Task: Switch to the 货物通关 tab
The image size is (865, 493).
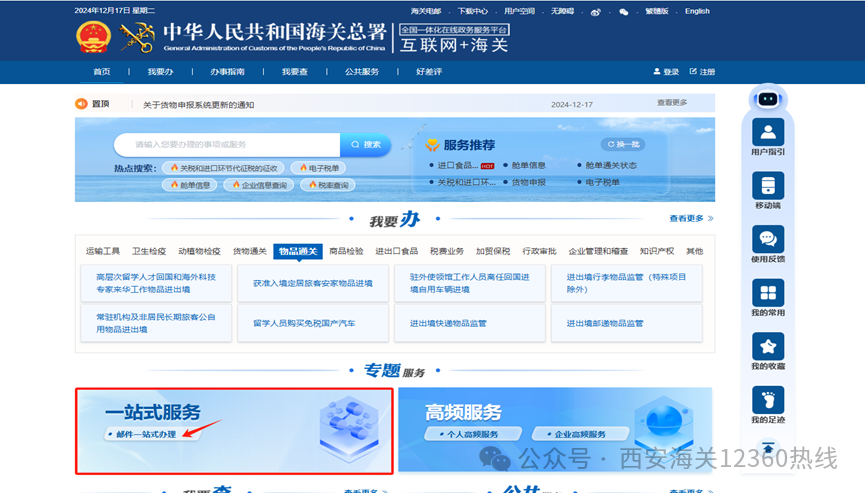Action: pos(249,251)
